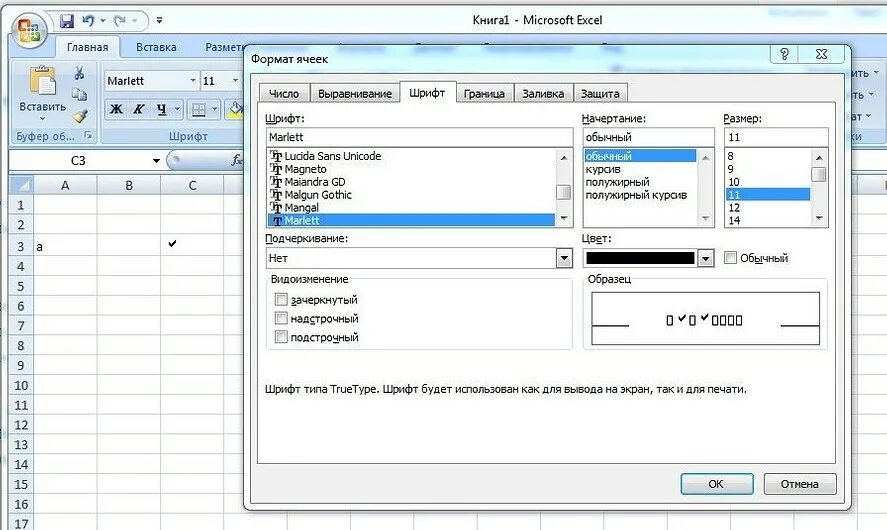Click the dialog Help question mark

(x=785, y=54)
